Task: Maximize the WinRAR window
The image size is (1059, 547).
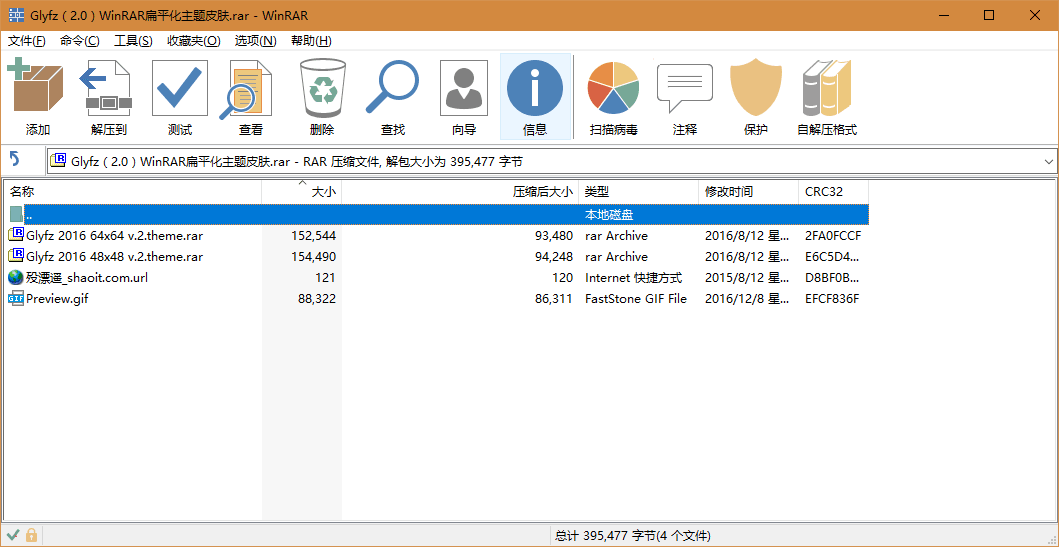Action: 989,15
